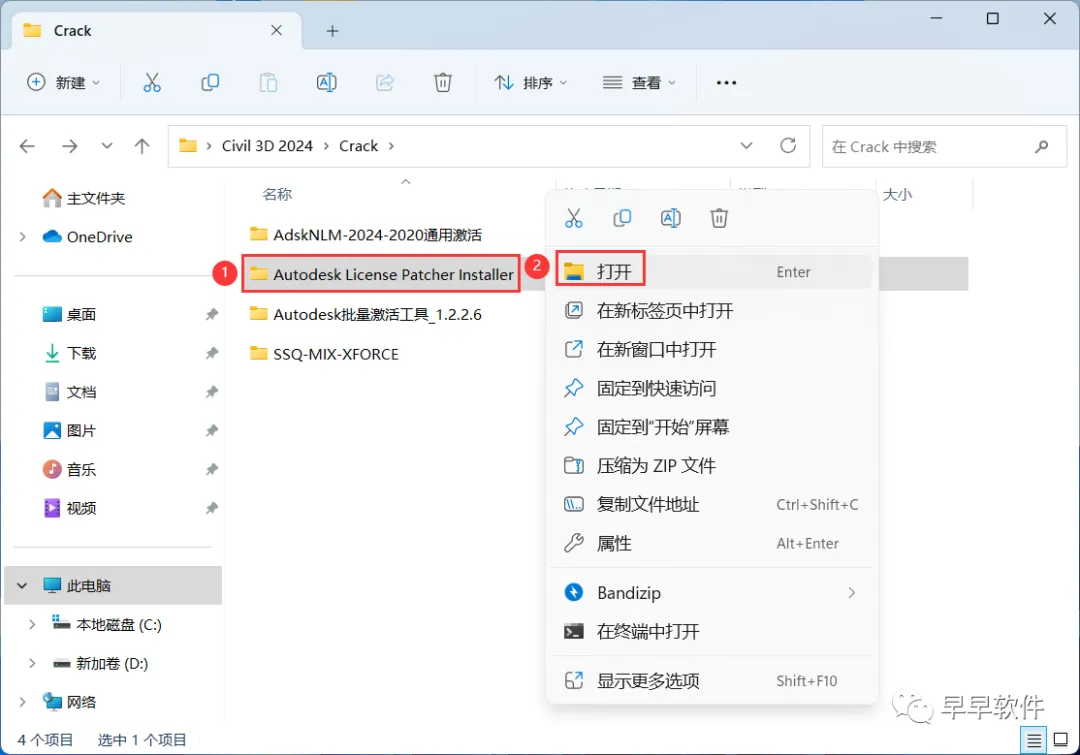Open the three-dot See more menu

click(x=726, y=83)
